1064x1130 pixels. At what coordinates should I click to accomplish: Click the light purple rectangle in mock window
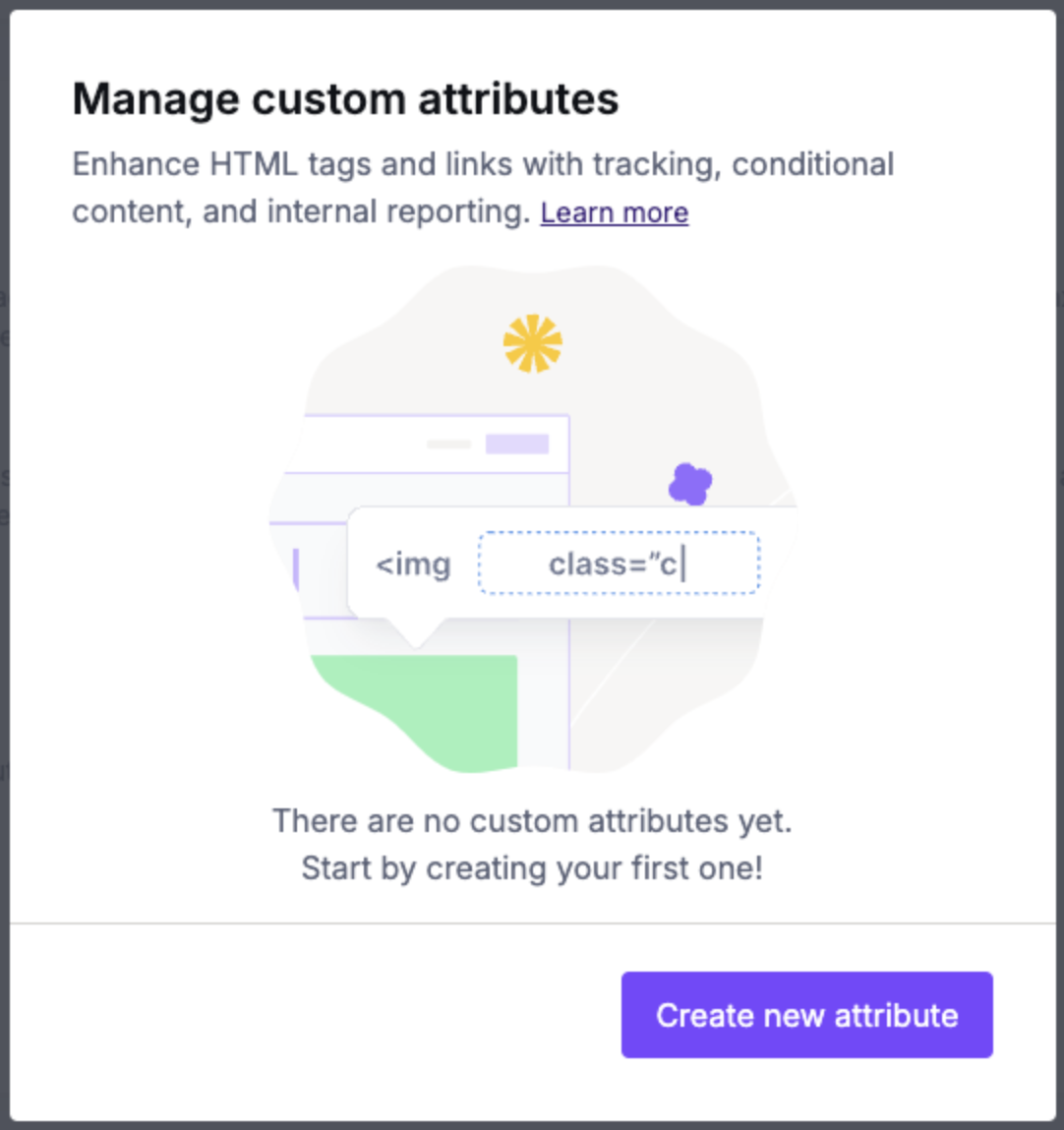point(517,444)
